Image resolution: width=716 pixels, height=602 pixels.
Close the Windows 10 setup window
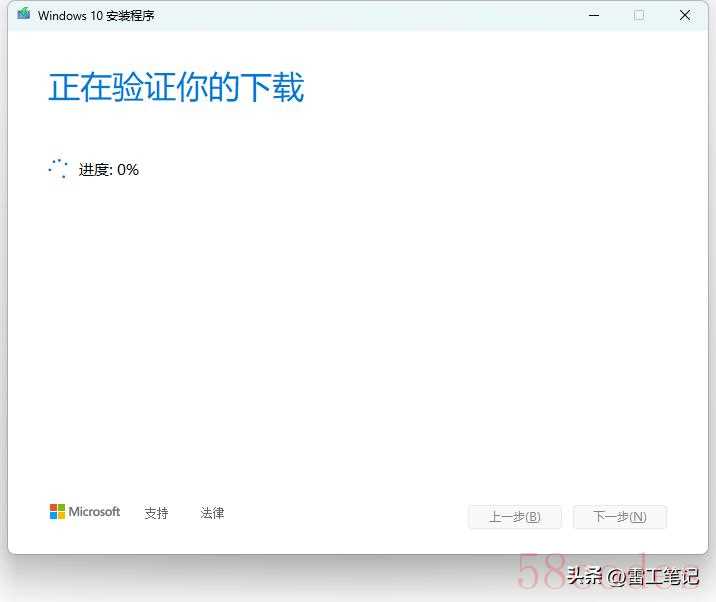684,15
